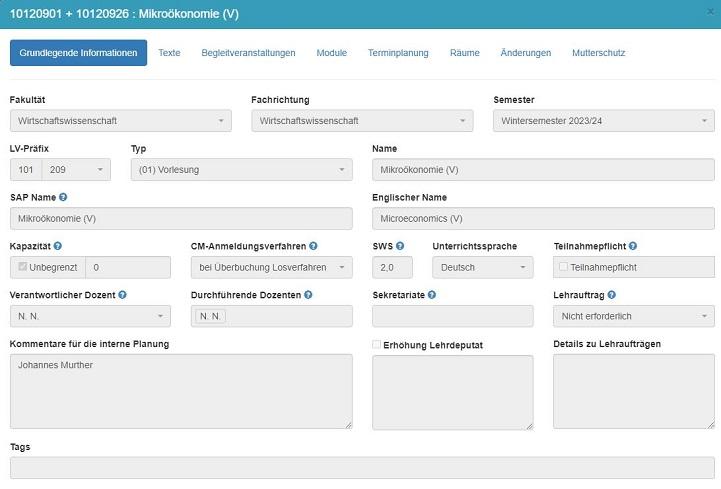Click the SWS help question icon
Viewport: 721px width, 489px height.
click(x=400, y=246)
